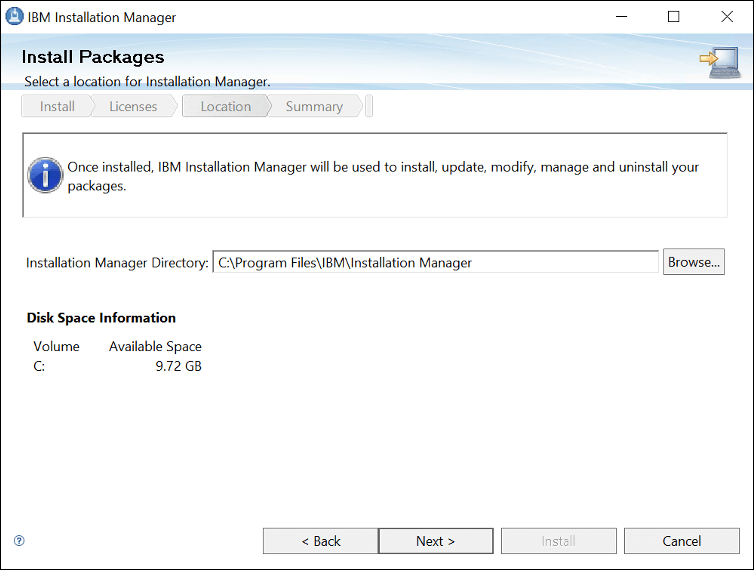Go to the Licenses step tab
The height and width of the screenshot is (570, 754).
tap(133, 106)
